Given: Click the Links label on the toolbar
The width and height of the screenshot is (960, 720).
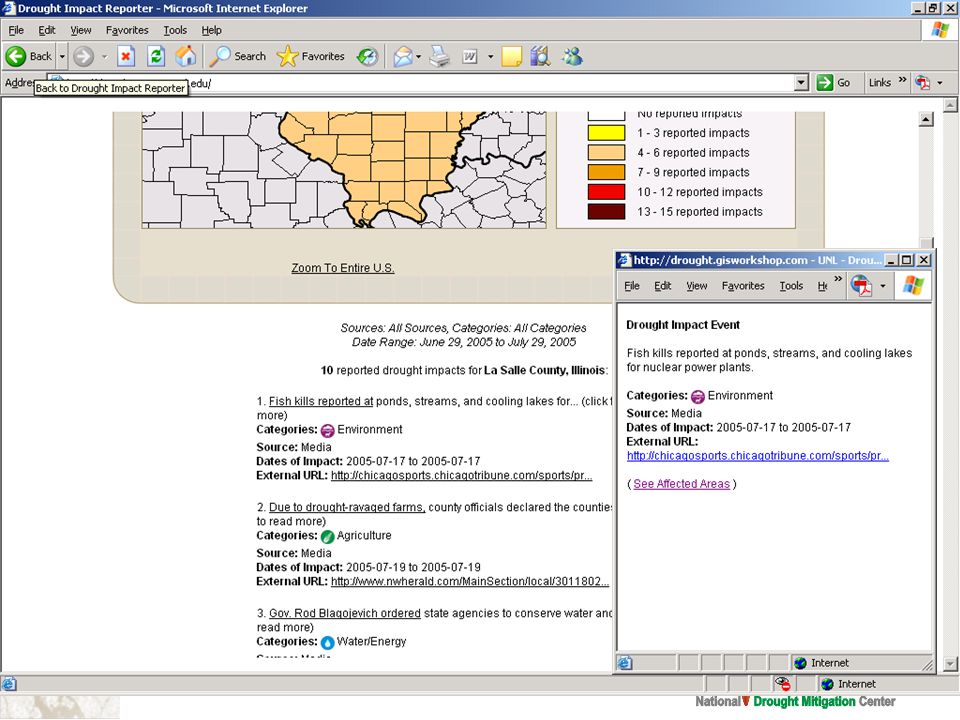Looking at the screenshot, I should click(x=880, y=83).
